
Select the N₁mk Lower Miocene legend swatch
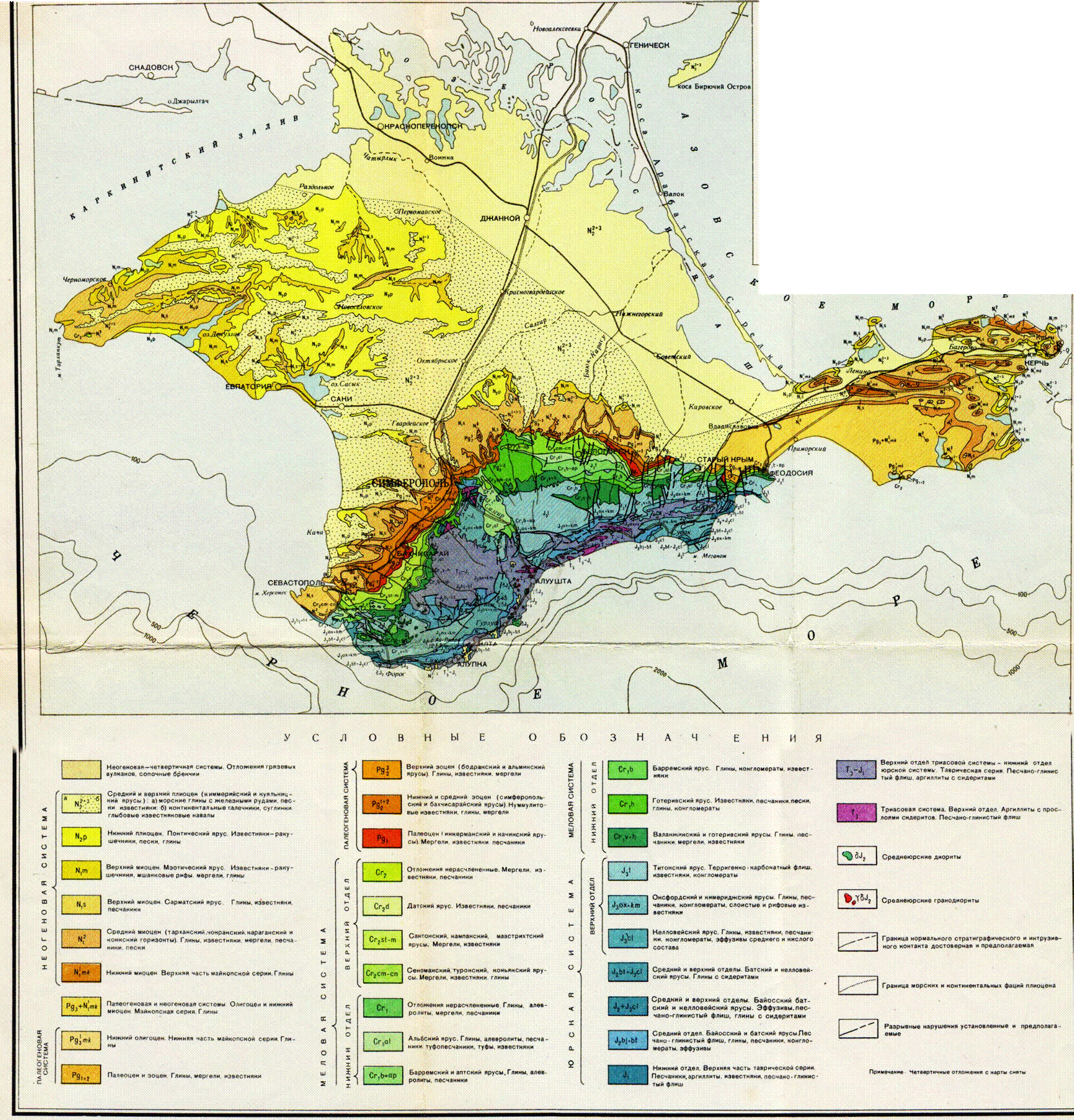pyautogui.click(x=81, y=972)
